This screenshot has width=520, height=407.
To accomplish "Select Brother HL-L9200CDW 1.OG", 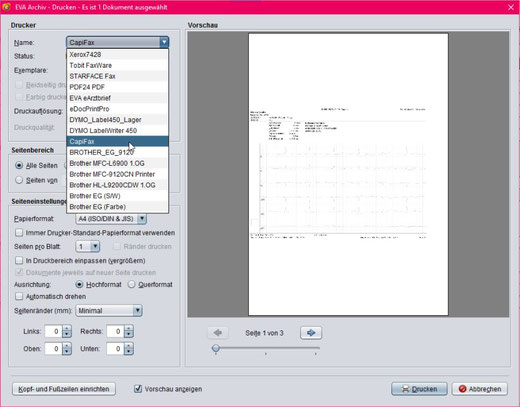I will click(x=117, y=185).
